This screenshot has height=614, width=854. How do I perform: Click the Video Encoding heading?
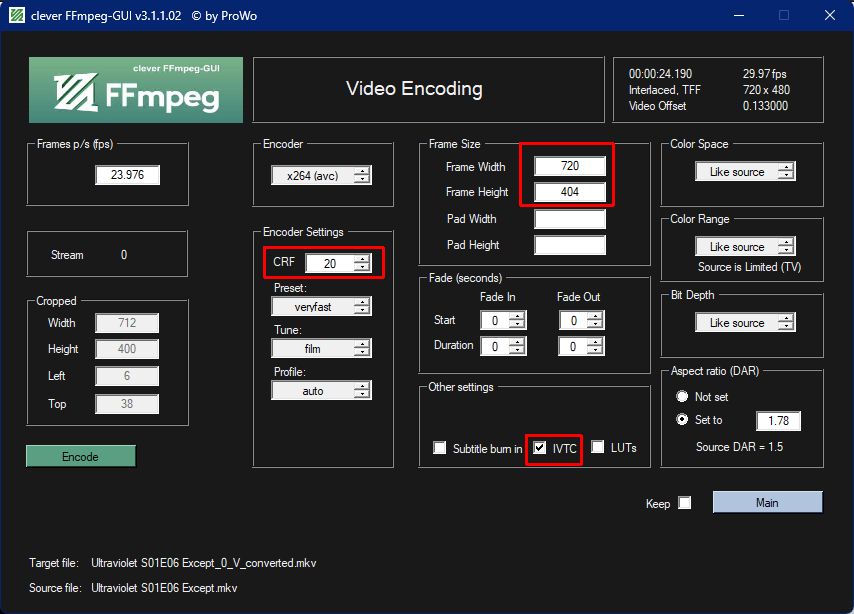(x=414, y=88)
